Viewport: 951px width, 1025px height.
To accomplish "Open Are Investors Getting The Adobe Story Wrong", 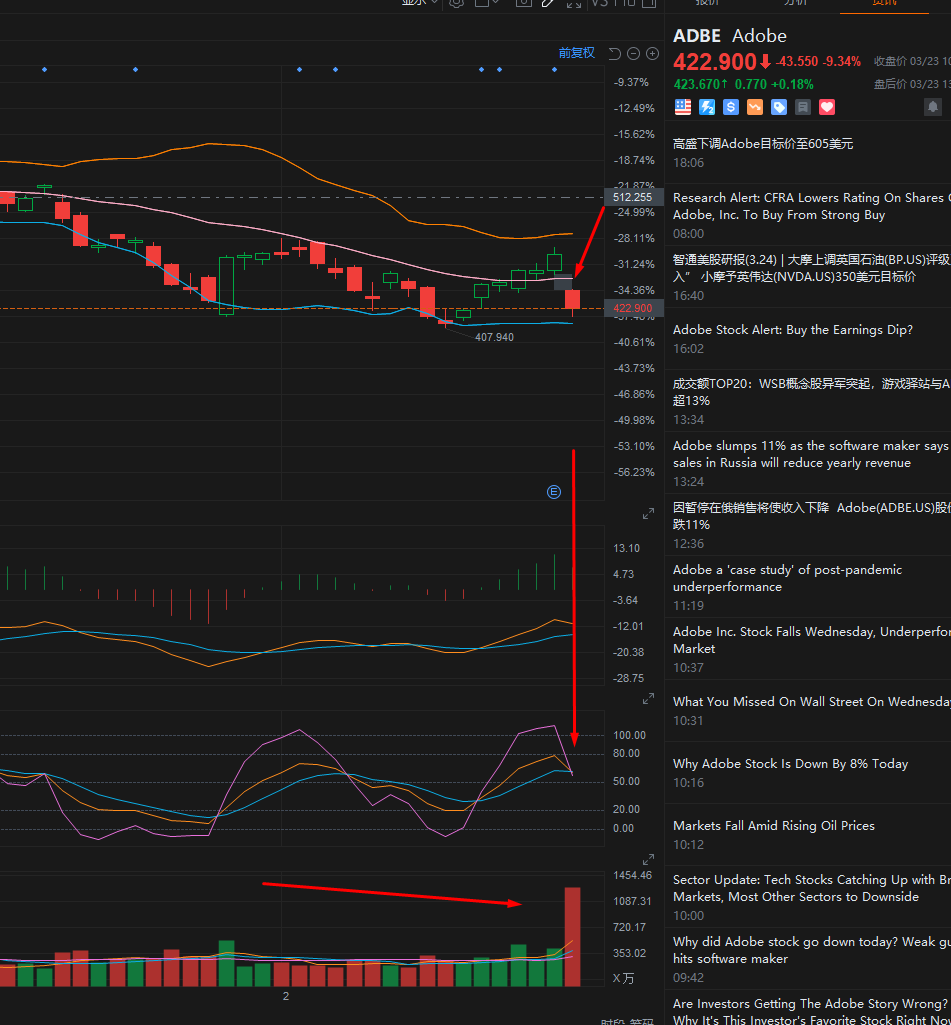I will point(808,1008).
